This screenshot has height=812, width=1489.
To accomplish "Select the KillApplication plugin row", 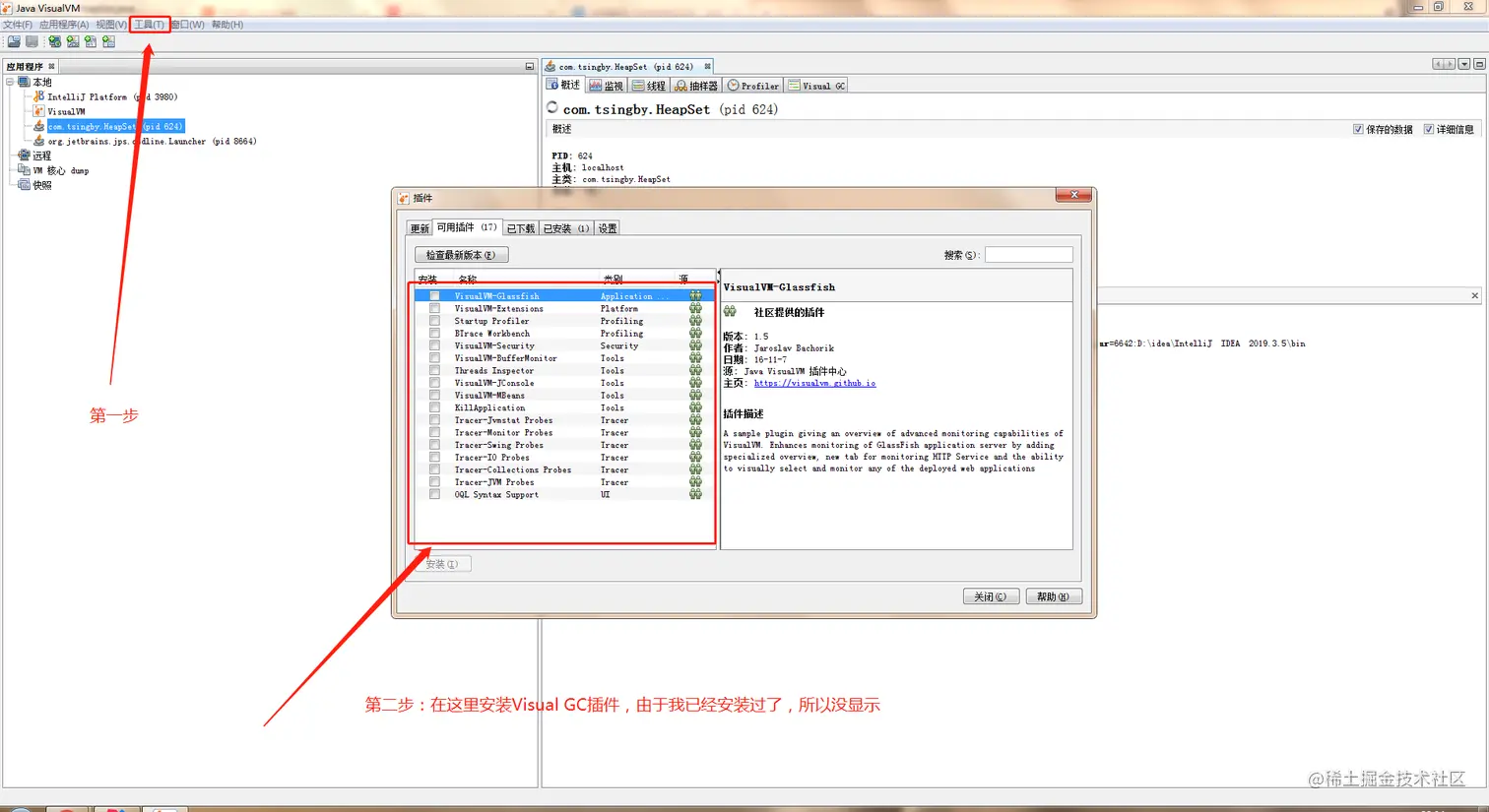I will click(x=564, y=407).
